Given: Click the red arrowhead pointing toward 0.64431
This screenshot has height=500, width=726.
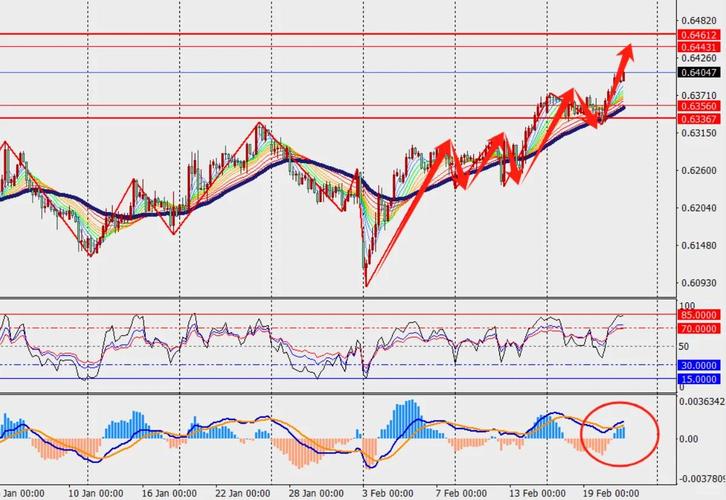Looking at the screenshot, I should (627, 51).
